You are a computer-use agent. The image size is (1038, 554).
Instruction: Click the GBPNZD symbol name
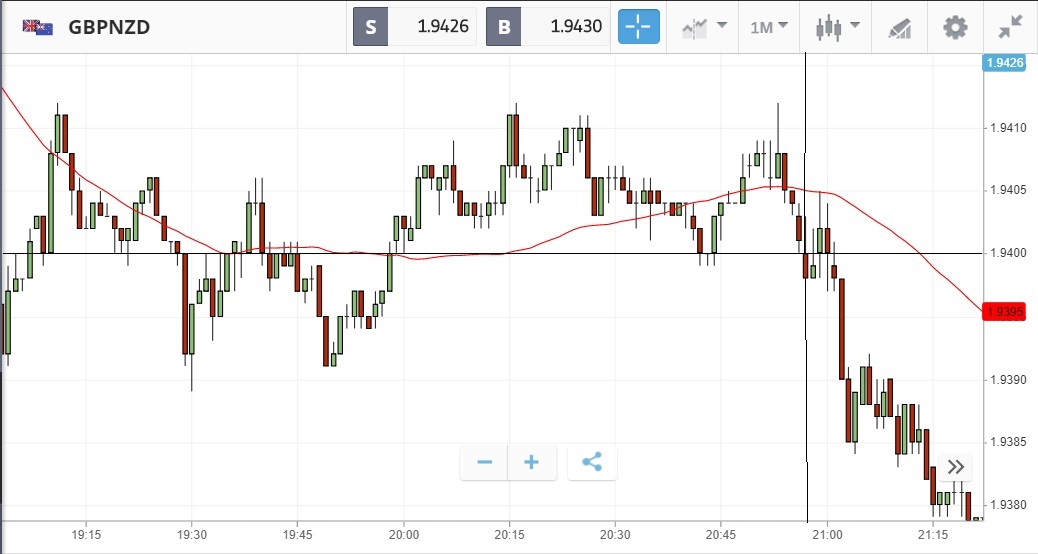(x=109, y=27)
